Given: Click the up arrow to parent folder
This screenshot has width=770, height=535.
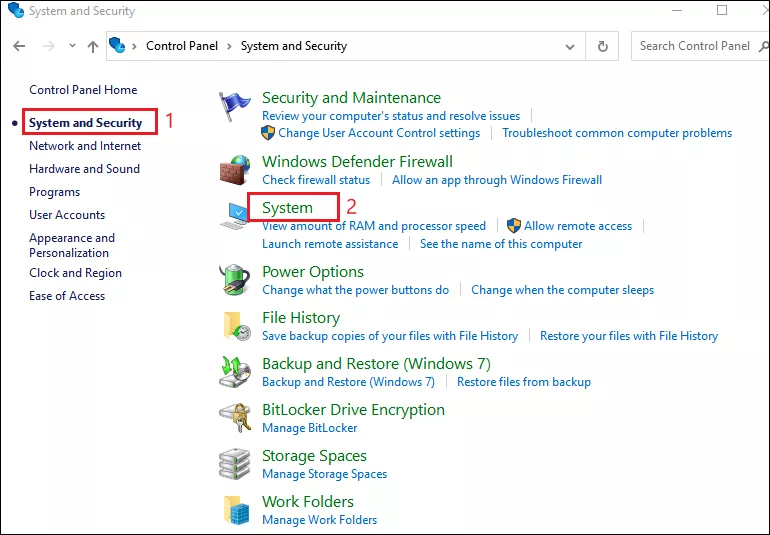Looking at the screenshot, I should pos(93,46).
